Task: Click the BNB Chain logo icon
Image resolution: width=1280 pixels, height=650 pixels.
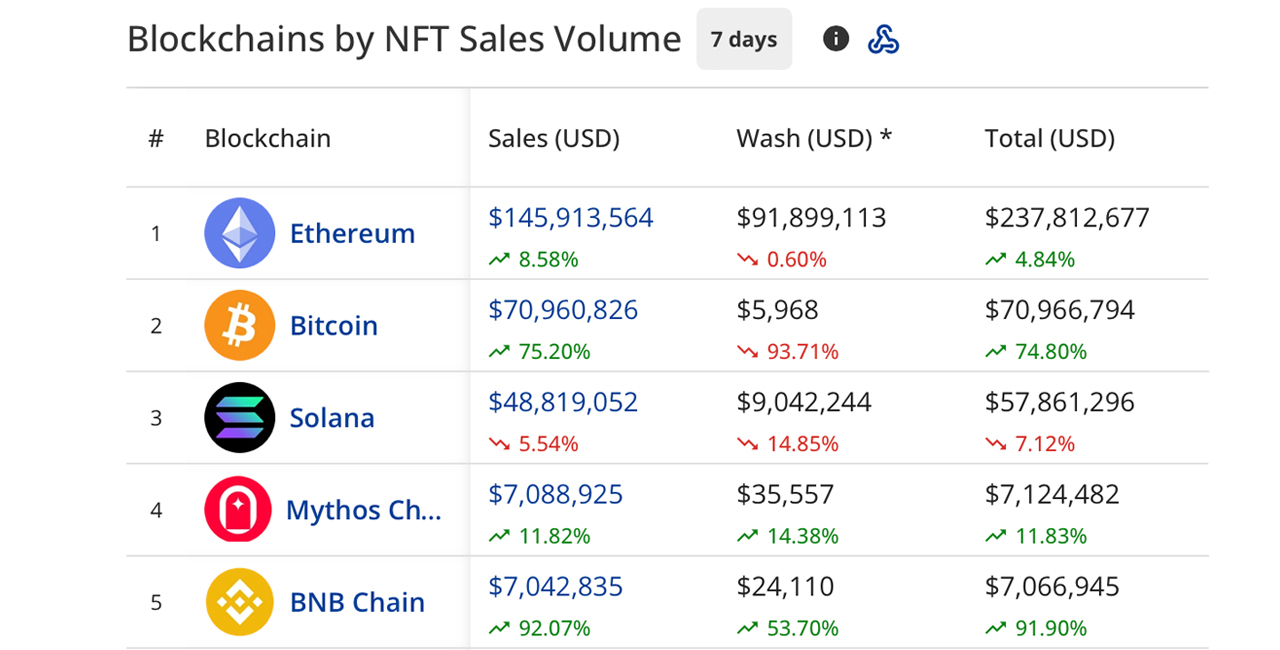Action: tap(238, 602)
